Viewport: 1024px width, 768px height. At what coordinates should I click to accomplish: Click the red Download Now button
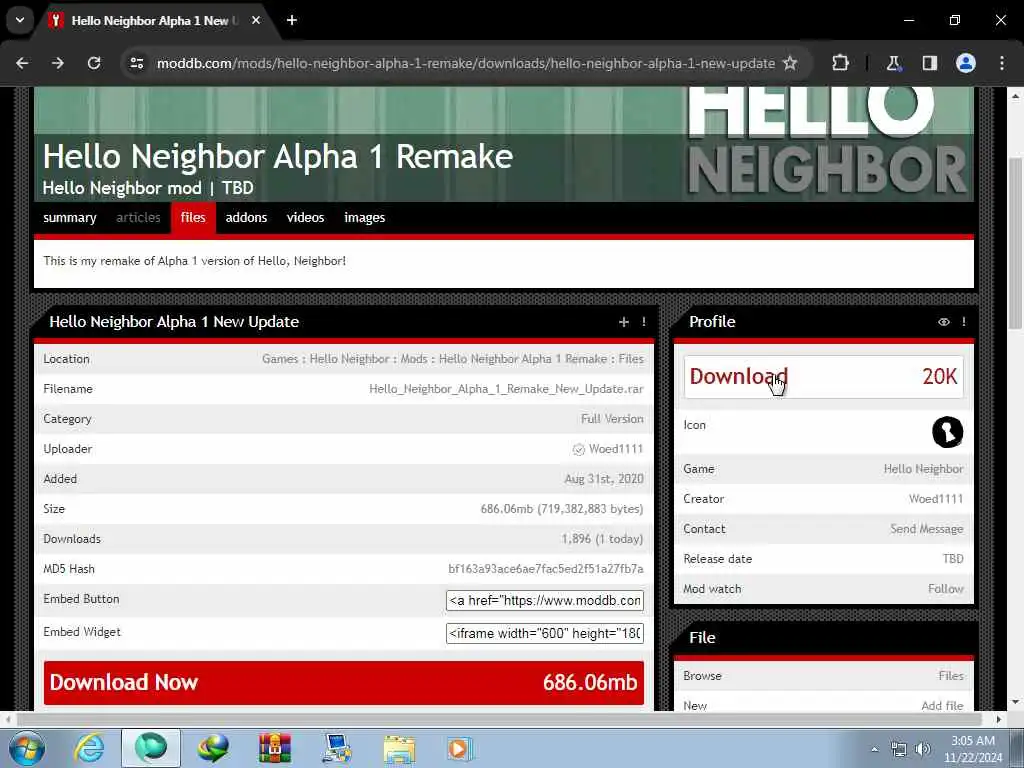tap(344, 682)
